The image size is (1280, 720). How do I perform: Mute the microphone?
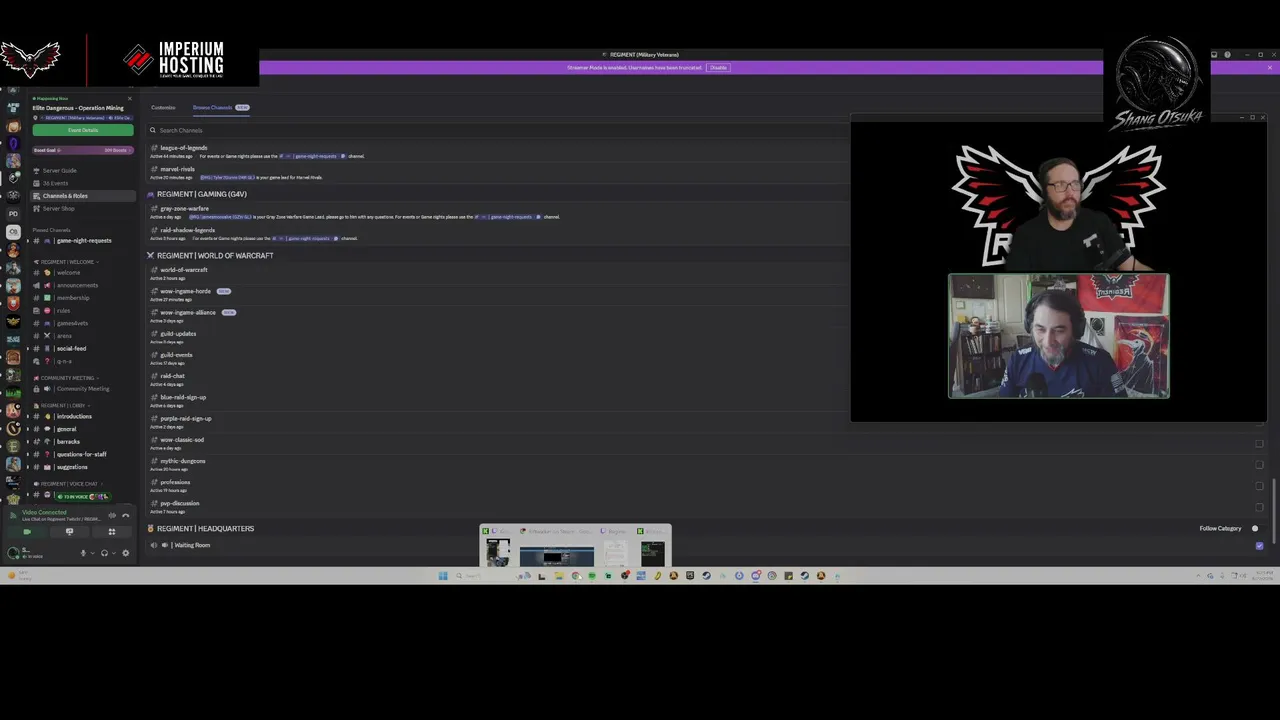pyautogui.click(x=83, y=553)
